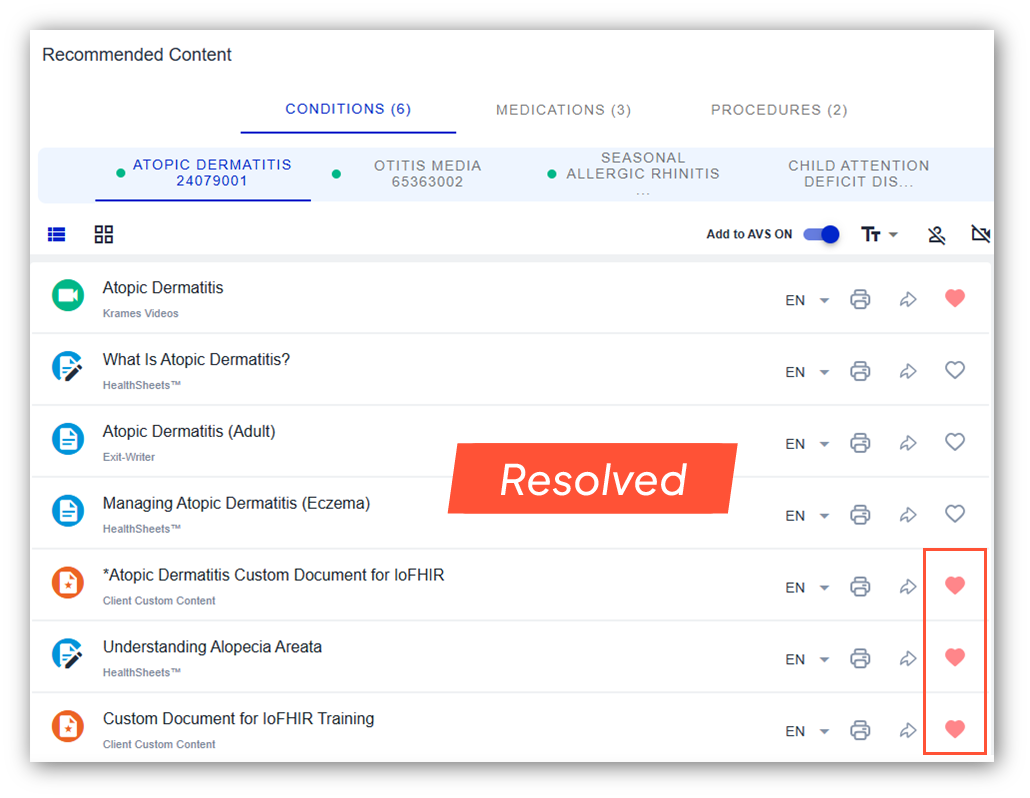Favorite the Atopic Dermatitis (Adult) document

pyautogui.click(x=955, y=442)
